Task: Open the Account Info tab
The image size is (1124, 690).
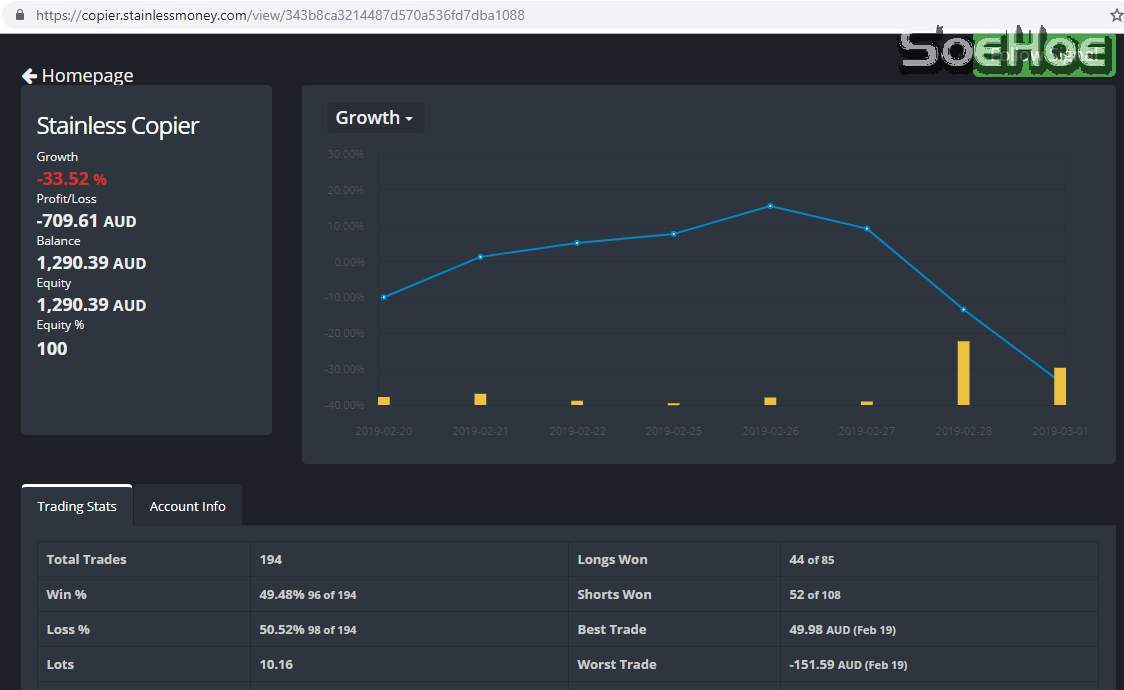Action: pyautogui.click(x=188, y=506)
